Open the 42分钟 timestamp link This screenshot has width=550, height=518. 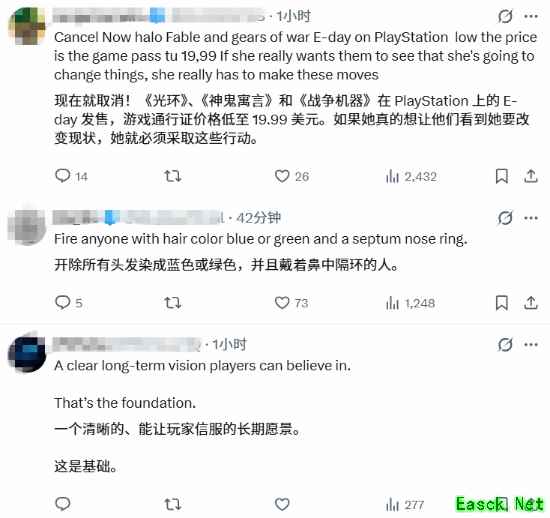258,218
